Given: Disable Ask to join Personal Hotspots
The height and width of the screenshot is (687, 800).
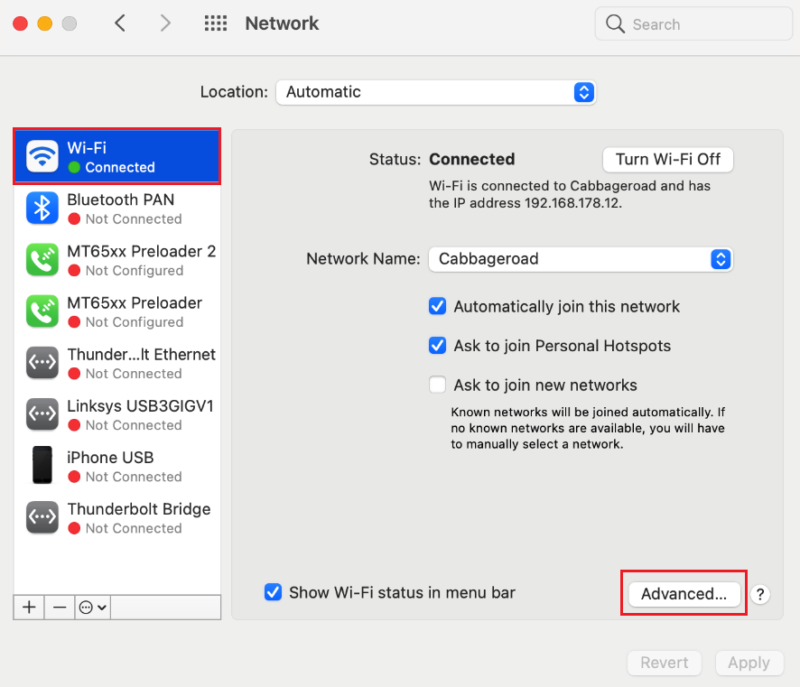Looking at the screenshot, I should click(437, 345).
